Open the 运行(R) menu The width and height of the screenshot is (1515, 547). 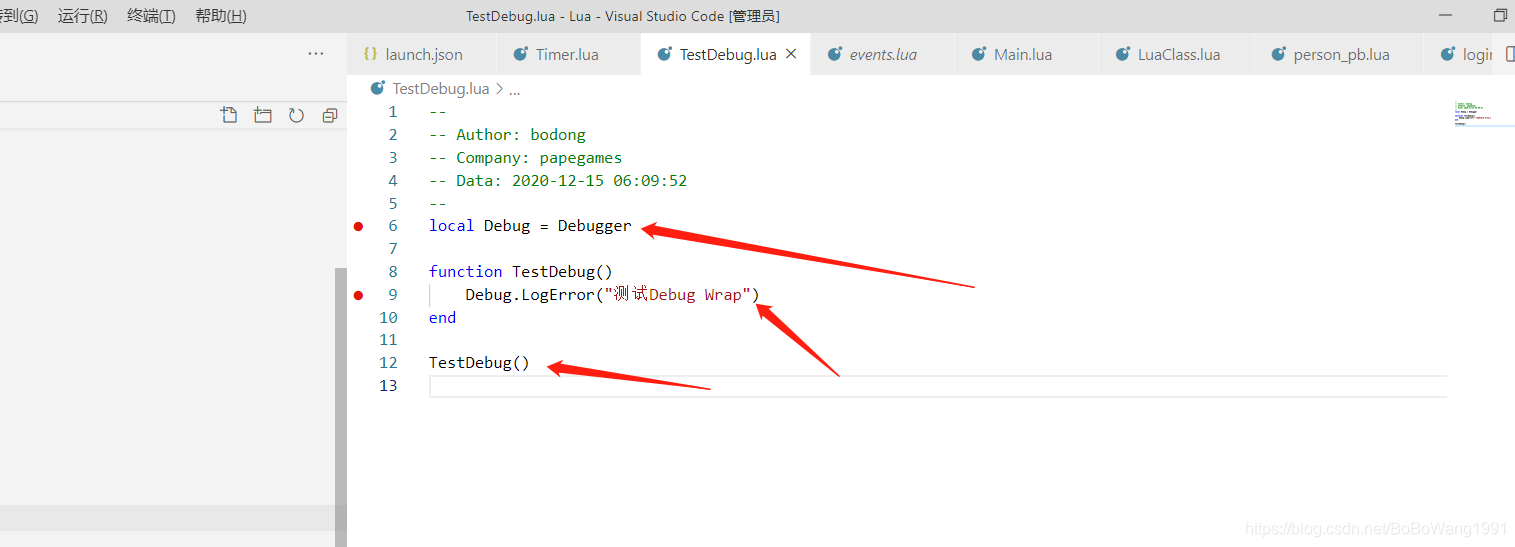click(83, 16)
